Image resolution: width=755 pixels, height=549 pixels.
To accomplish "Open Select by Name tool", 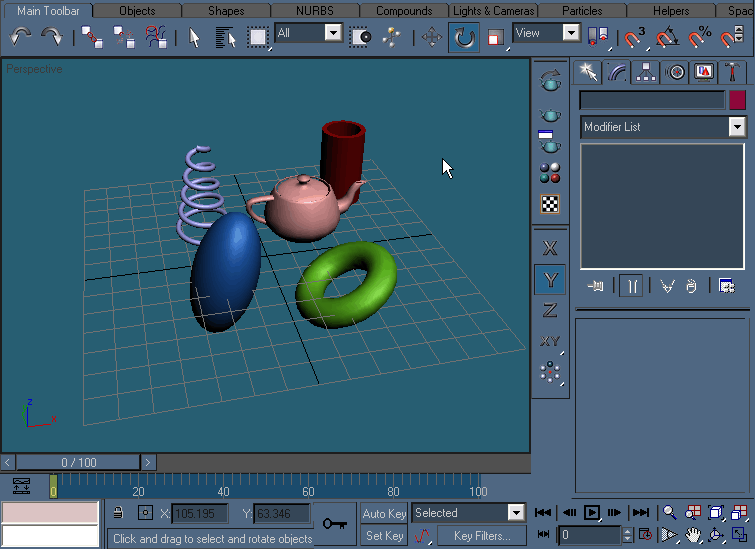I will click(225, 37).
